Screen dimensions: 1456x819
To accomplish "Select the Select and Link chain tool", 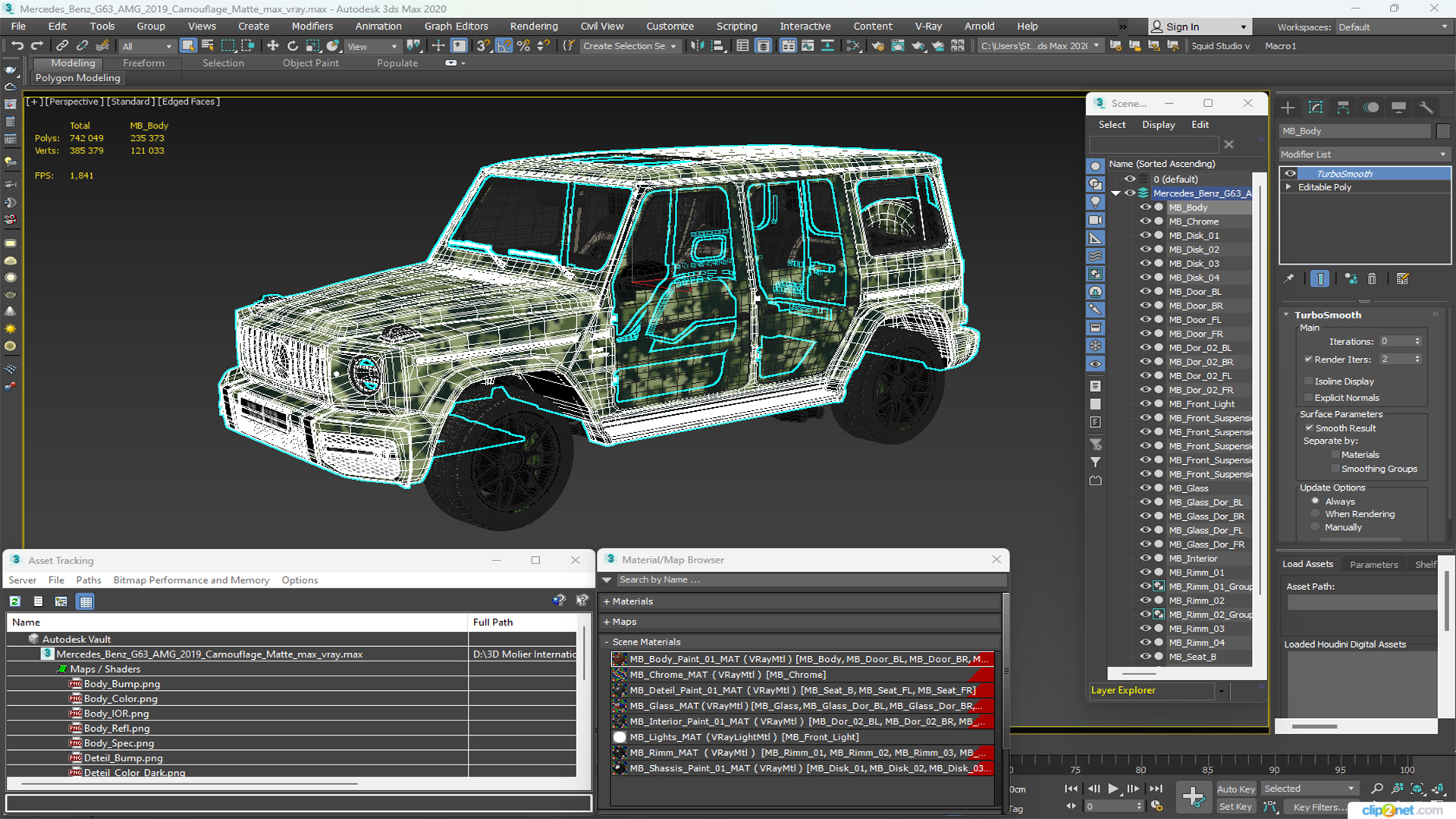I will [63, 46].
